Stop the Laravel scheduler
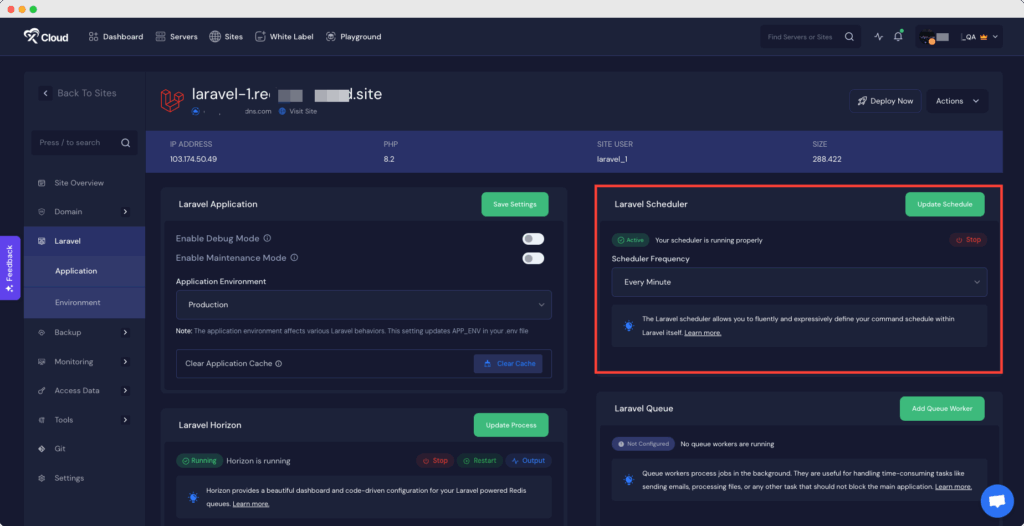1024x526 pixels. pos(967,240)
